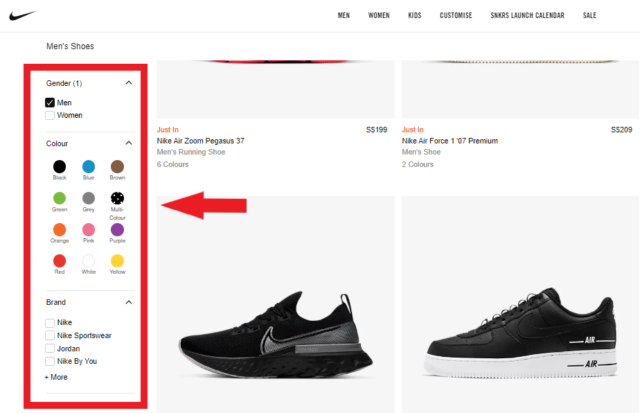This screenshot has height=413, width=640.
Task: Collapse the Colour filter section
Action: coord(129,143)
